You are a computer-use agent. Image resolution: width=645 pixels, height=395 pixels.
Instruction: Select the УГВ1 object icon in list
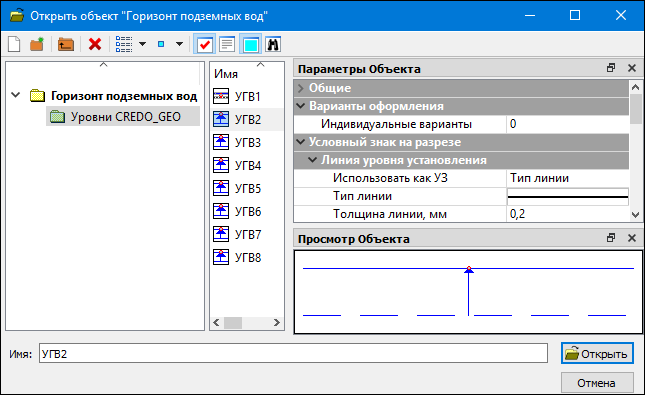(x=221, y=96)
